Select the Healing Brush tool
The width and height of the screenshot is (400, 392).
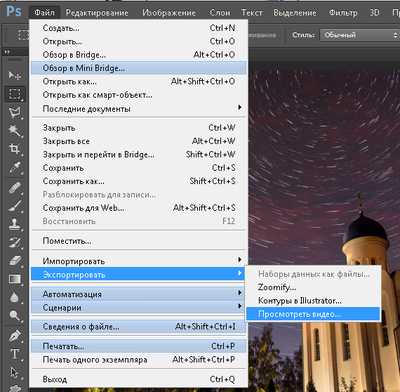point(15,188)
